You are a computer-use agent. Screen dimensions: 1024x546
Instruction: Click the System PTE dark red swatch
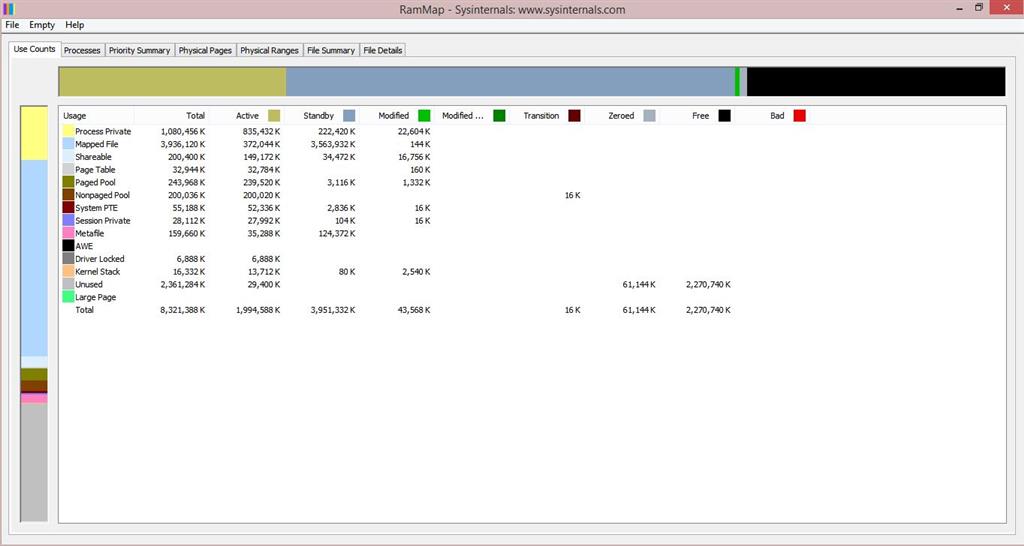point(68,208)
